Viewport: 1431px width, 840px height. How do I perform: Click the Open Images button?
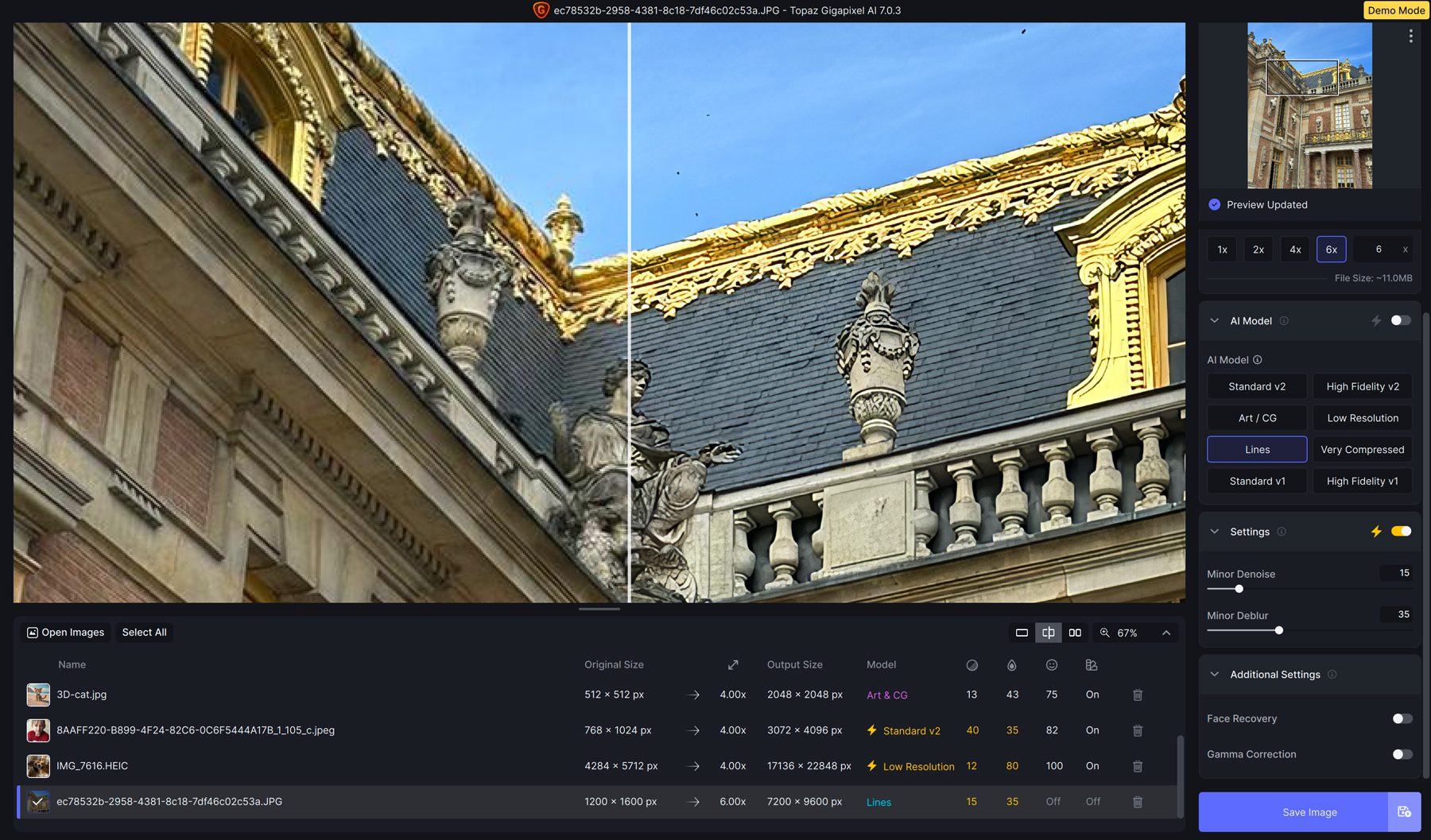click(66, 633)
